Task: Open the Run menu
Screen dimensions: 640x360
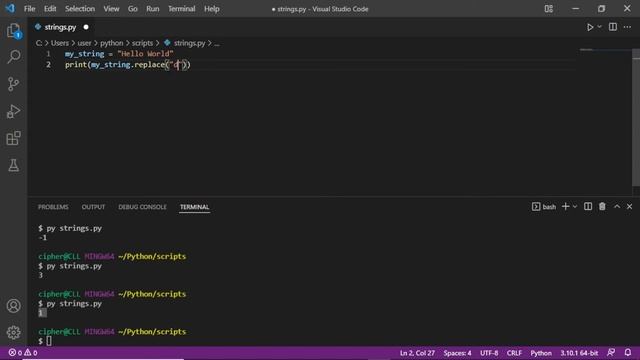Action: coord(153,9)
